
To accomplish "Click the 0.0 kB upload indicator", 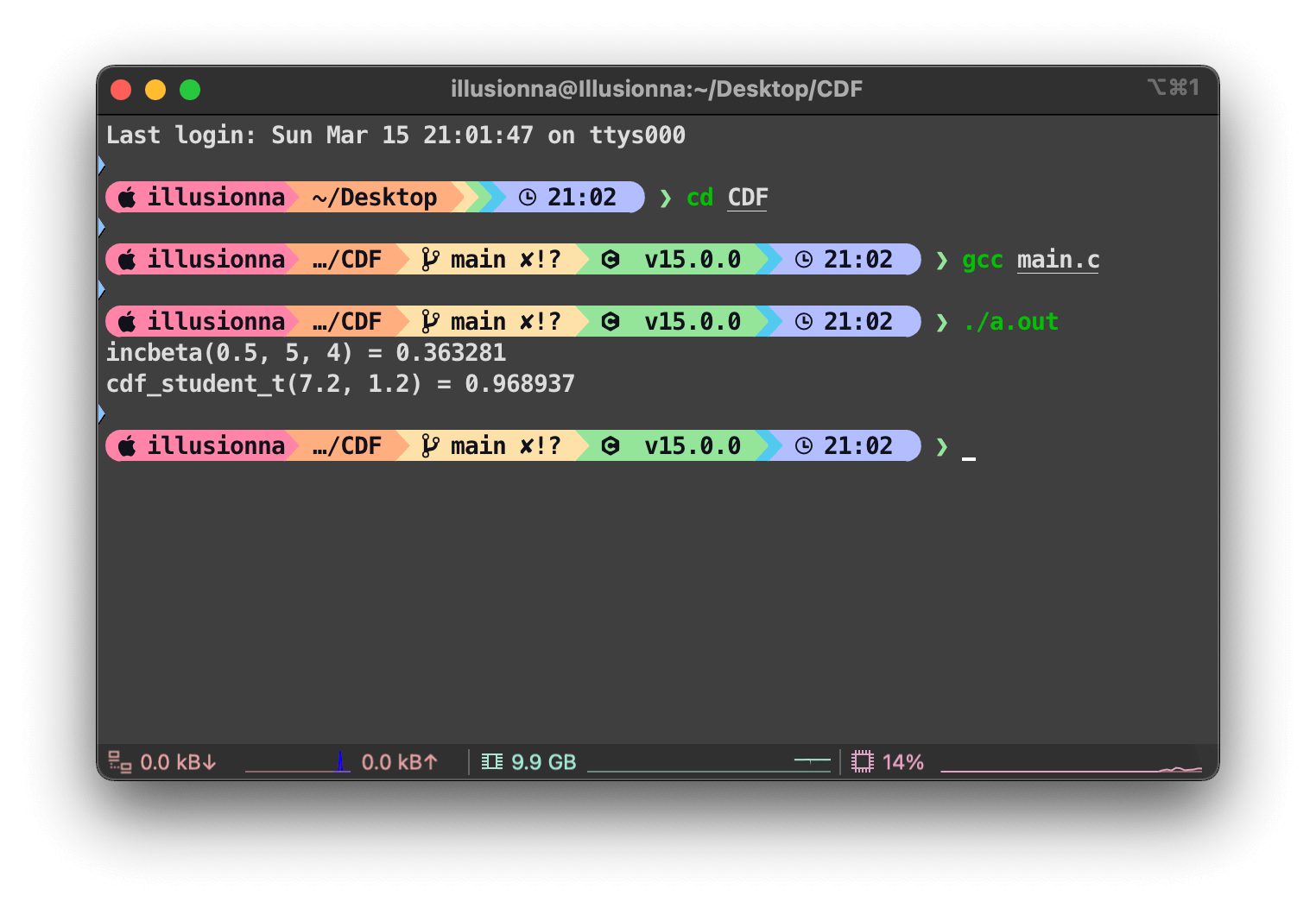I will coord(399,762).
